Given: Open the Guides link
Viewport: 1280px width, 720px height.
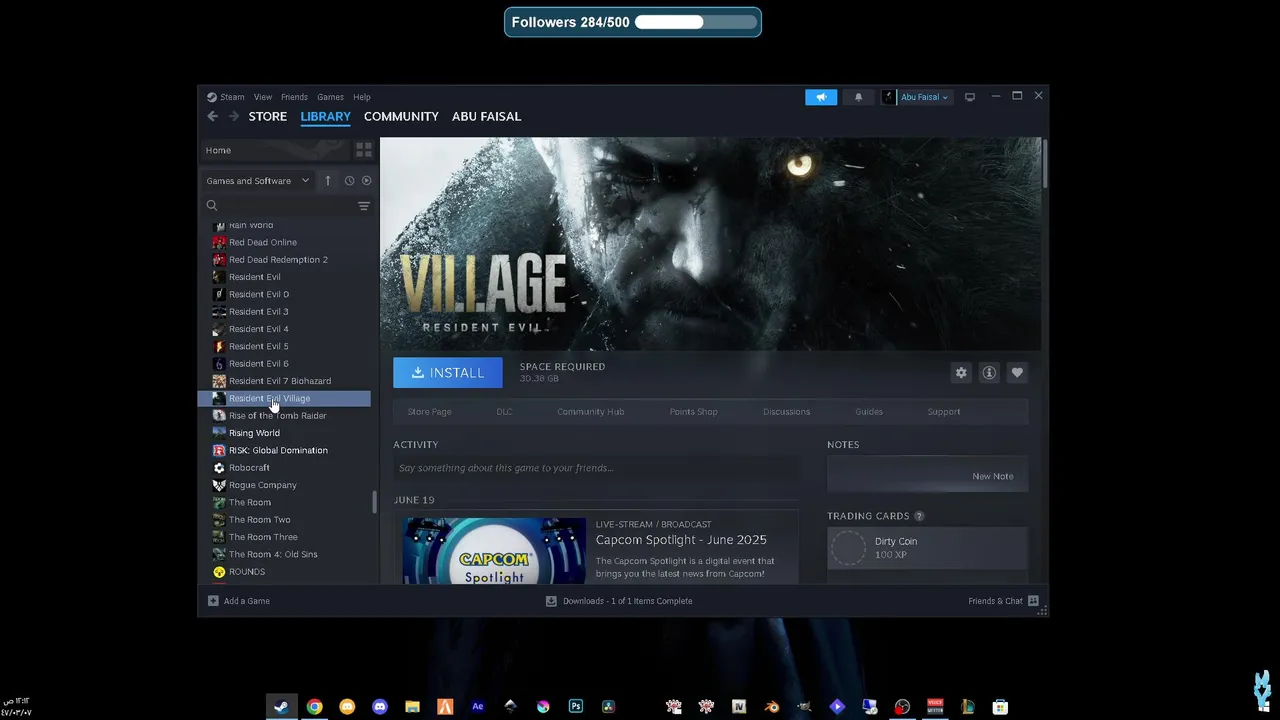Looking at the screenshot, I should click(x=869, y=412).
